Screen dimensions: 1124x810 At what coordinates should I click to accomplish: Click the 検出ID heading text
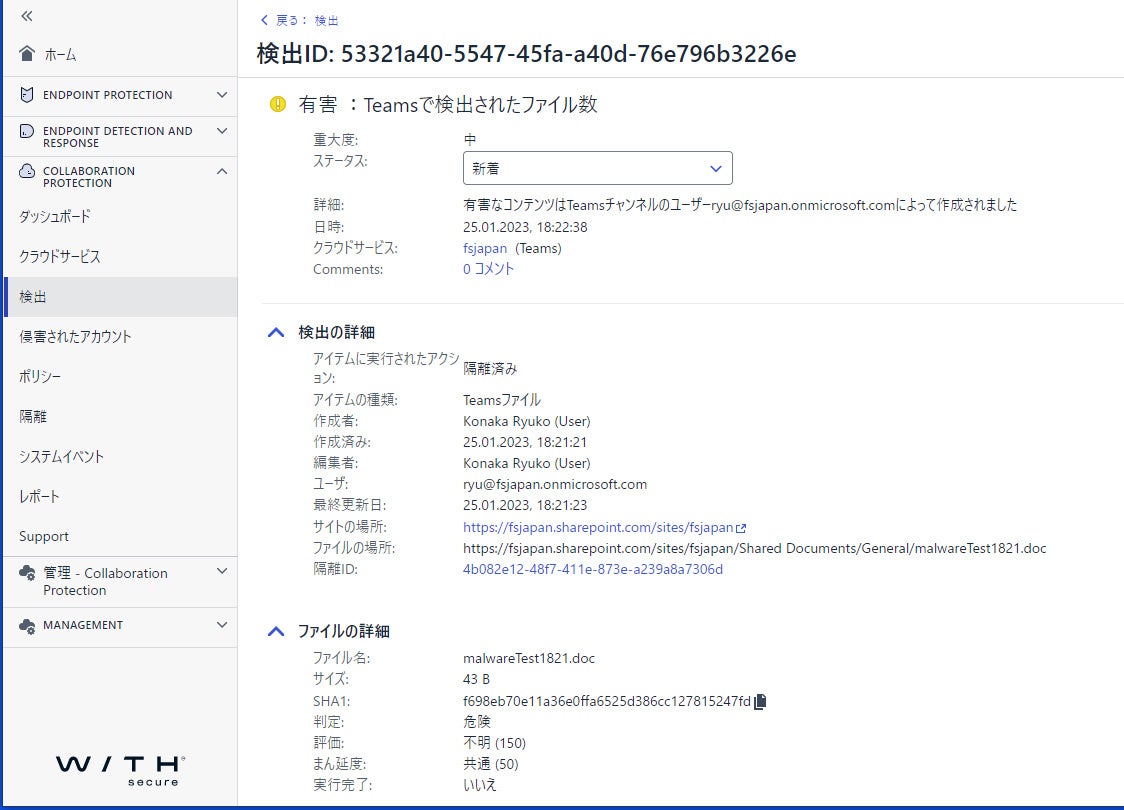[x=526, y=54]
